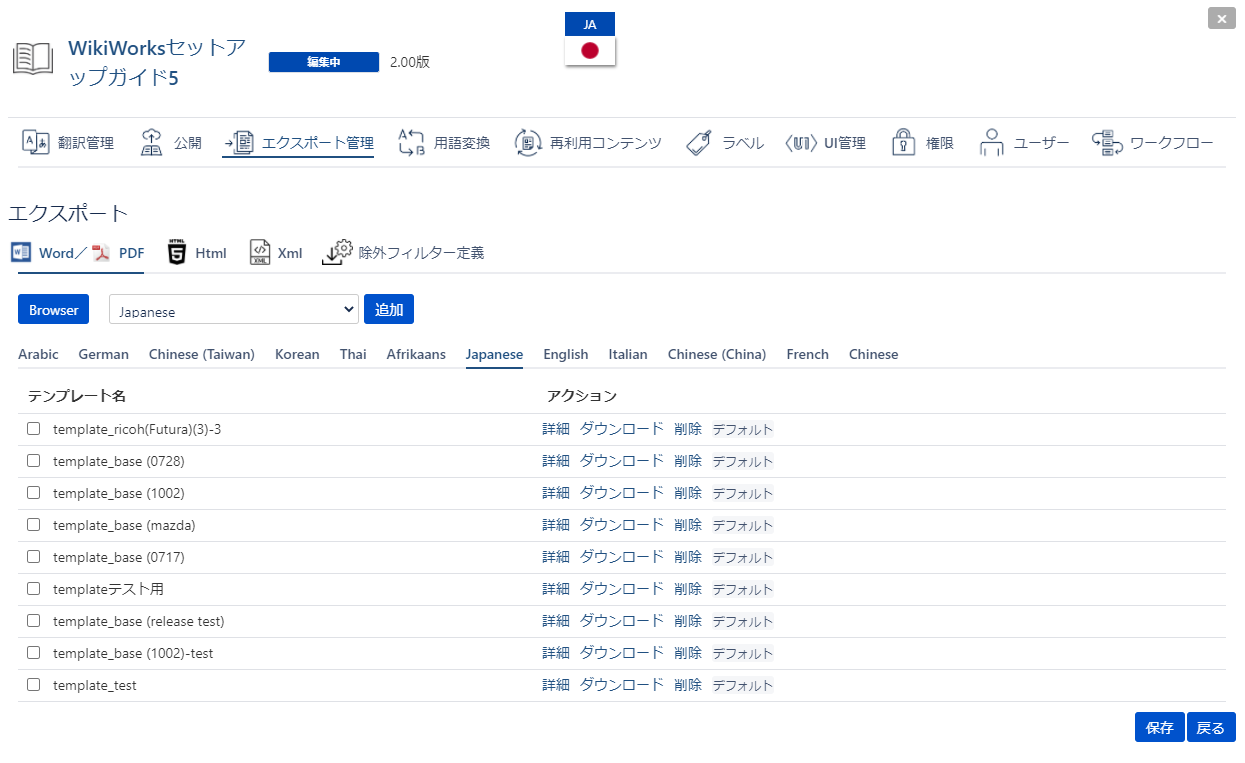1245x763 pixels.
Task: Click the blue Browser button
Action: click(x=54, y=310)
